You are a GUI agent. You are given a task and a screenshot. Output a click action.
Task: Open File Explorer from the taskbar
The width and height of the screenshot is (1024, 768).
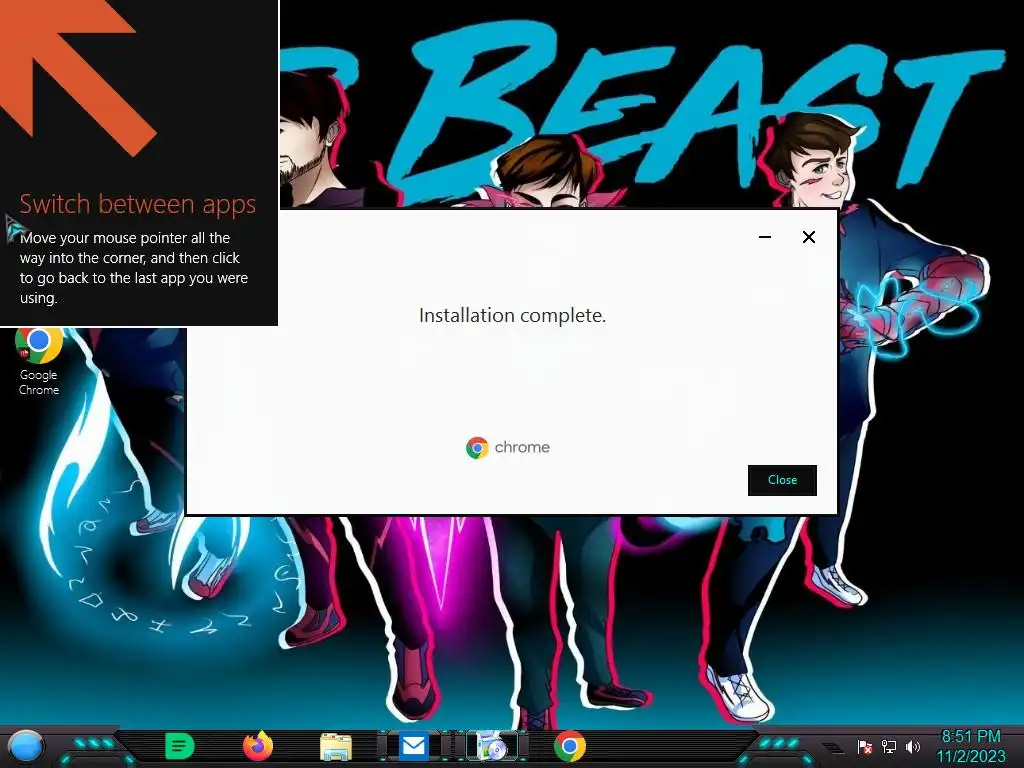coord(336,746)
